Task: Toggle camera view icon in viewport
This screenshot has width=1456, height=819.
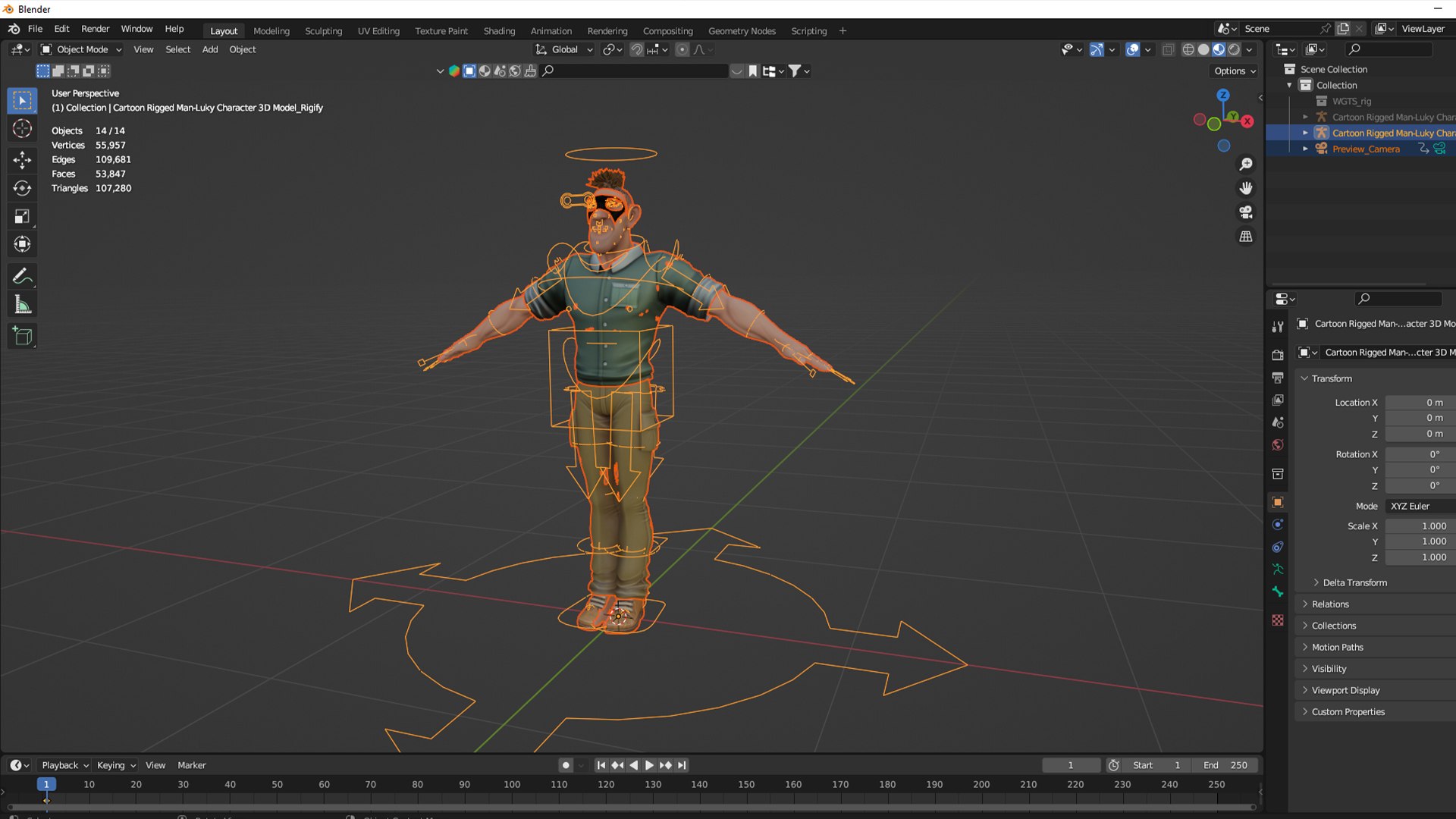Action: [x=1245, y=212]
